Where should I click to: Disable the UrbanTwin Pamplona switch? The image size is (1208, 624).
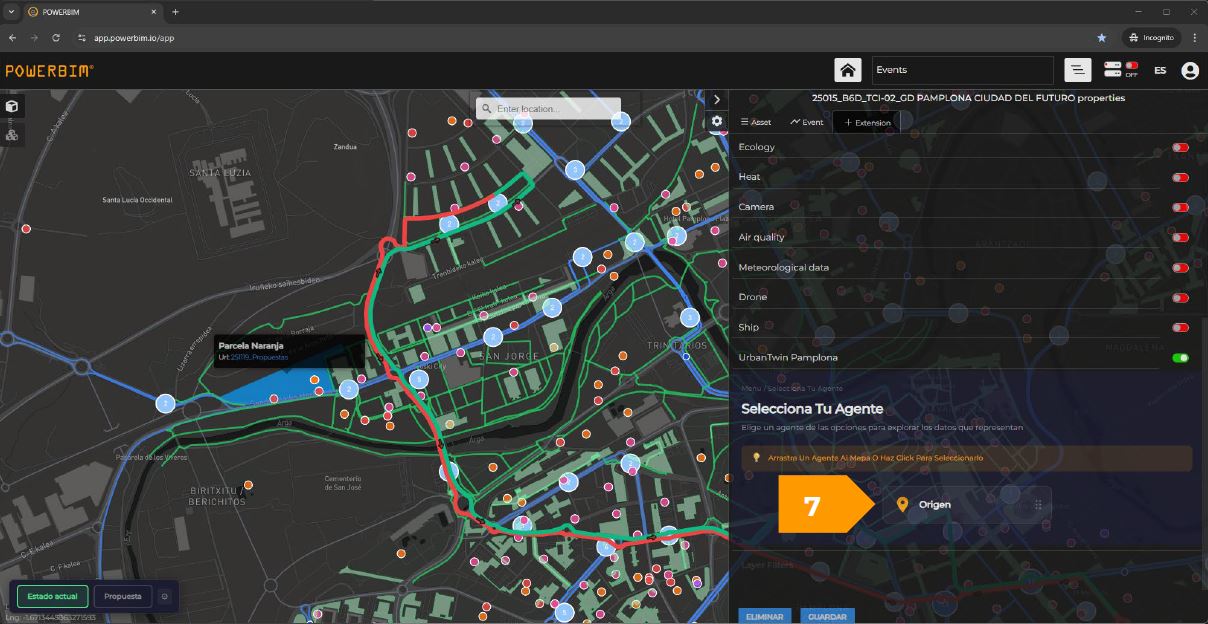click(x=1181, y=357)
